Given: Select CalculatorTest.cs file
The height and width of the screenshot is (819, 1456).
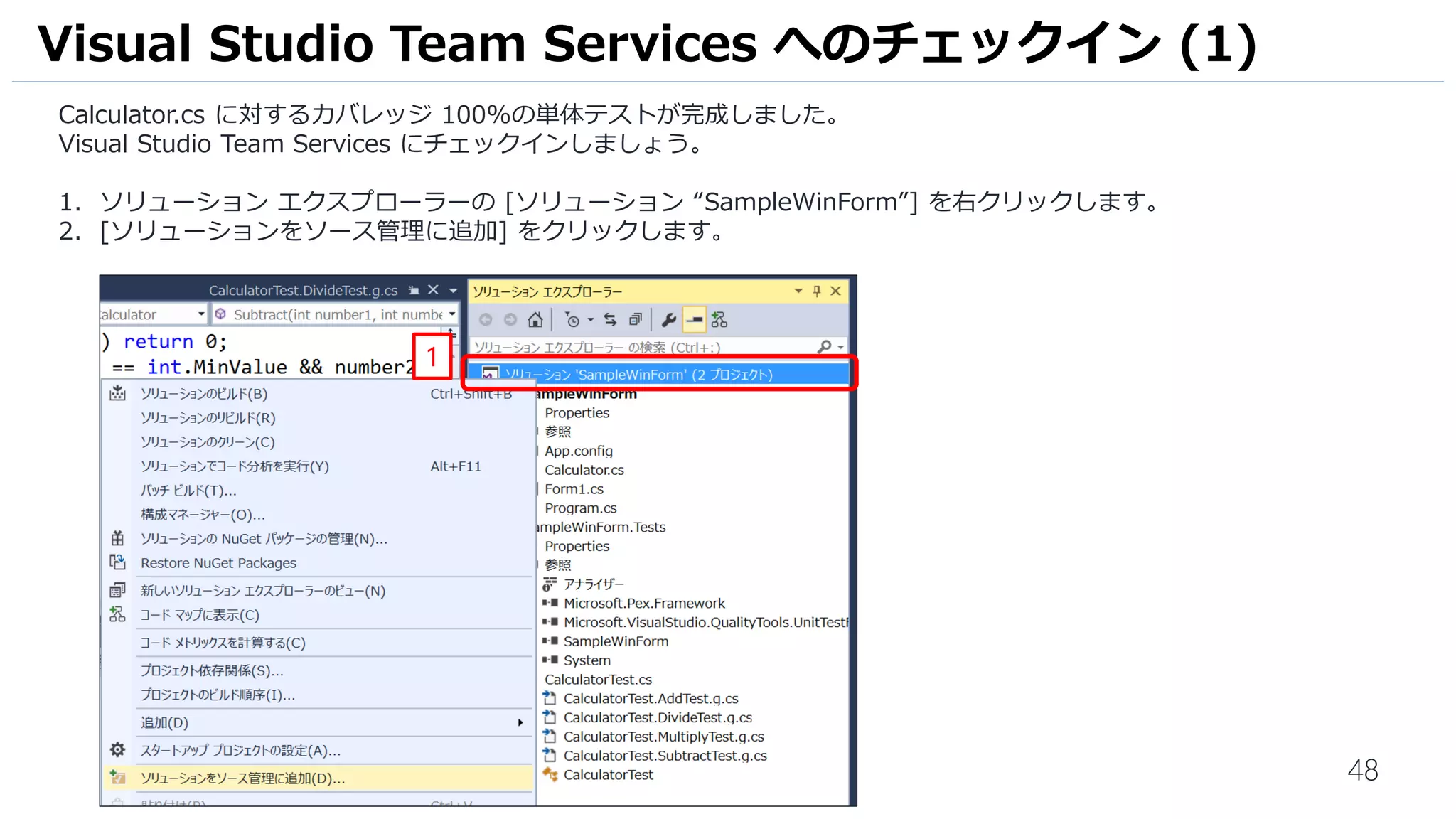Looking at the screenshot, I should coord(598,680).
